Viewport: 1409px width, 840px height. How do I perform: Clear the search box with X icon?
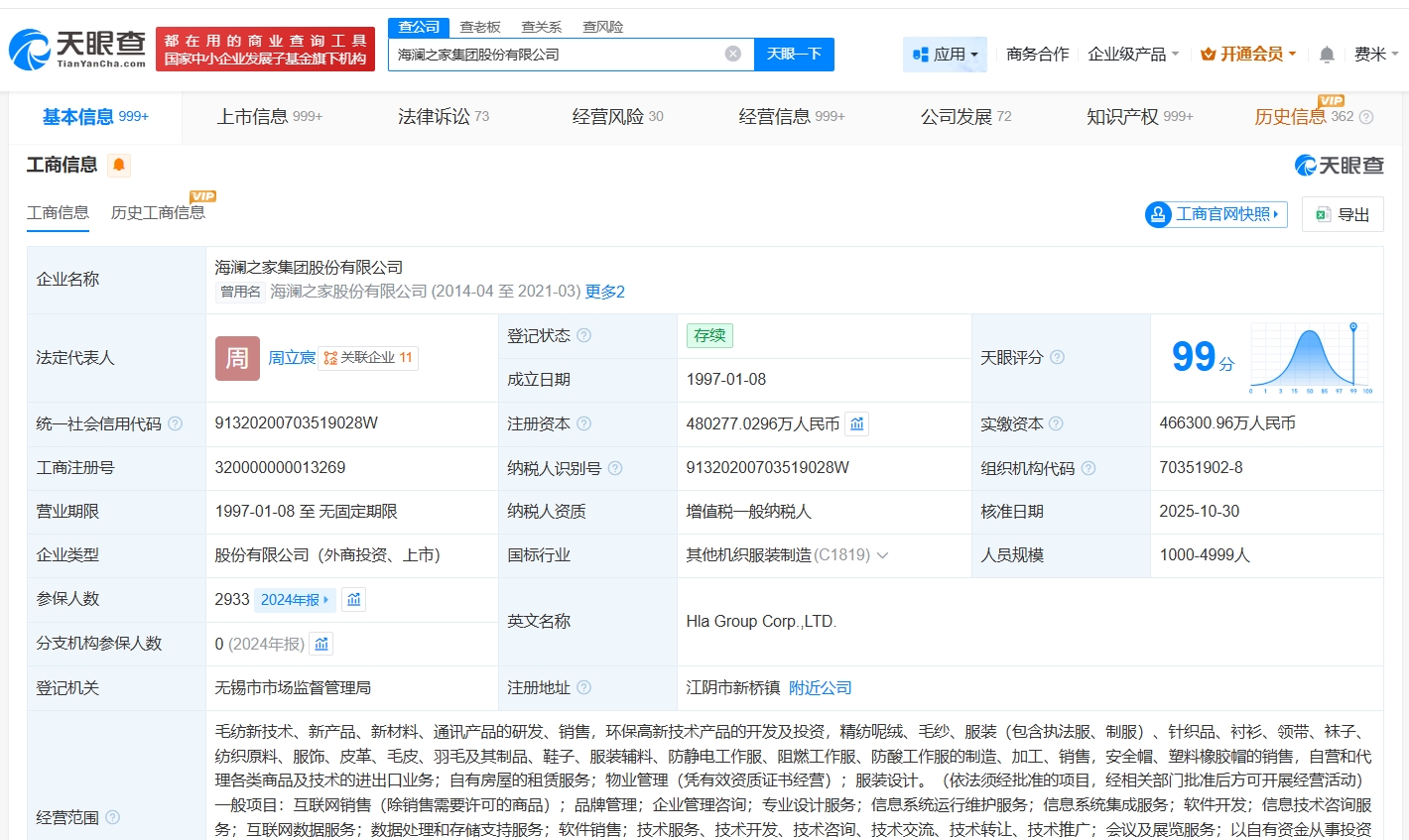pos(732,54)
